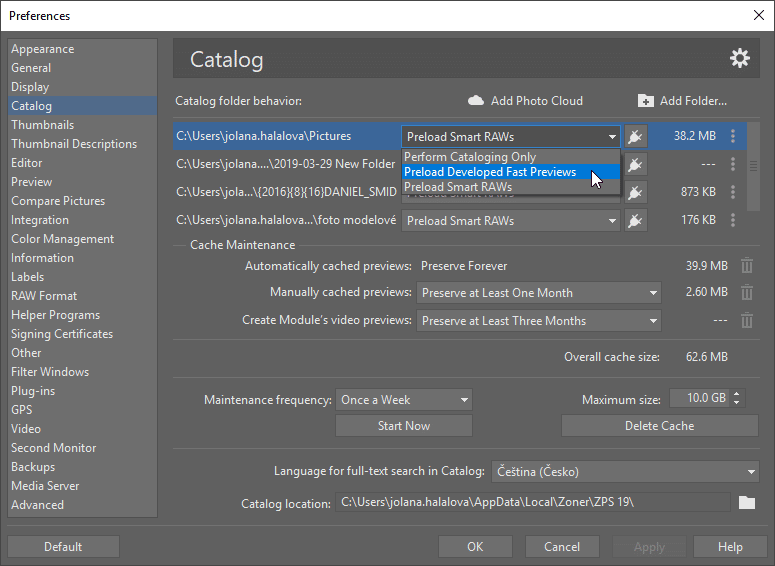Go to Preview preferences

tap(83, 182)
